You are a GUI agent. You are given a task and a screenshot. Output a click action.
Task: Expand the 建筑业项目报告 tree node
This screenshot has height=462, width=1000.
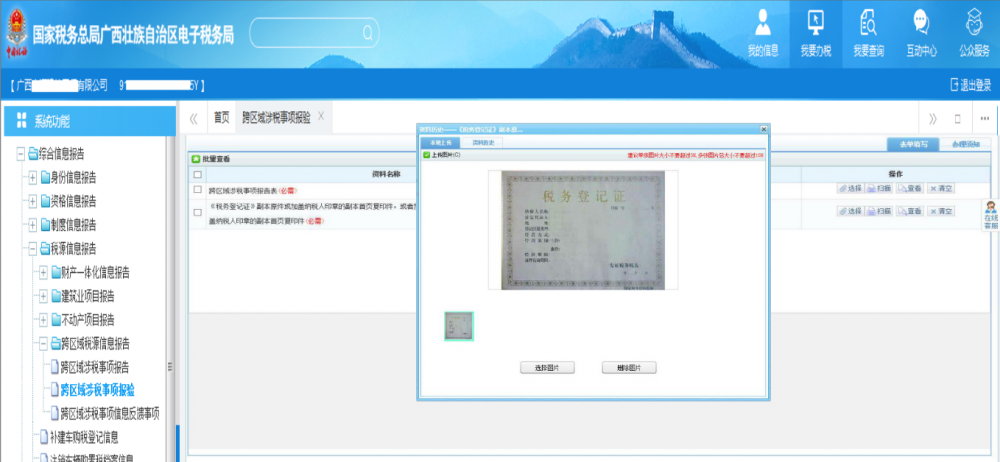point(43,297)
